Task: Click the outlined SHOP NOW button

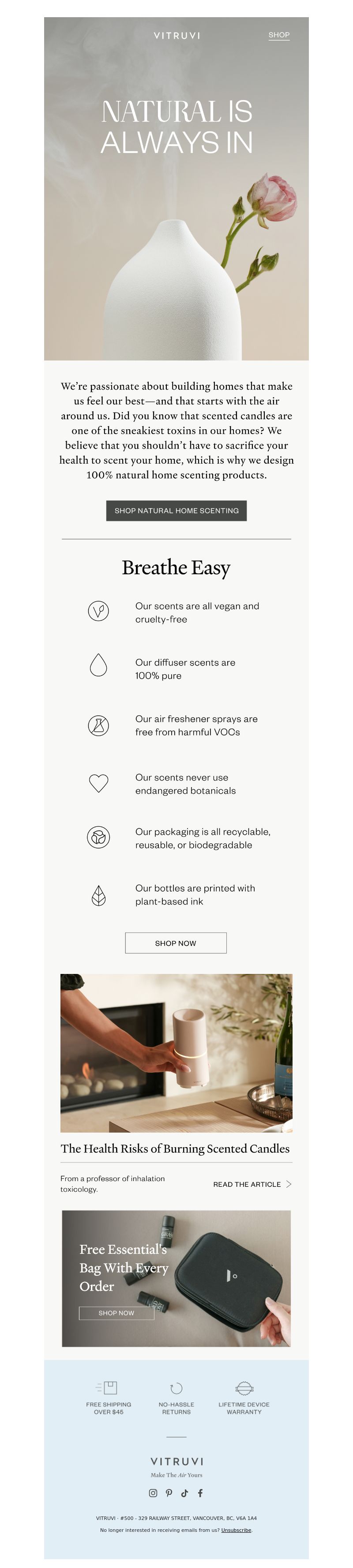Action: click(x=176, y=942)
